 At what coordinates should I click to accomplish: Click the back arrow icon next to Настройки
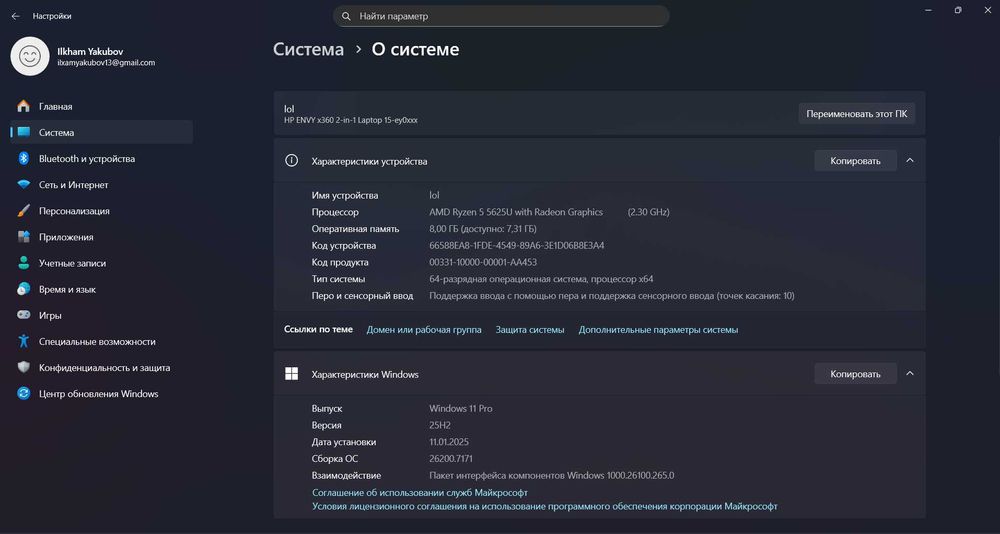(x=16, y=16)
